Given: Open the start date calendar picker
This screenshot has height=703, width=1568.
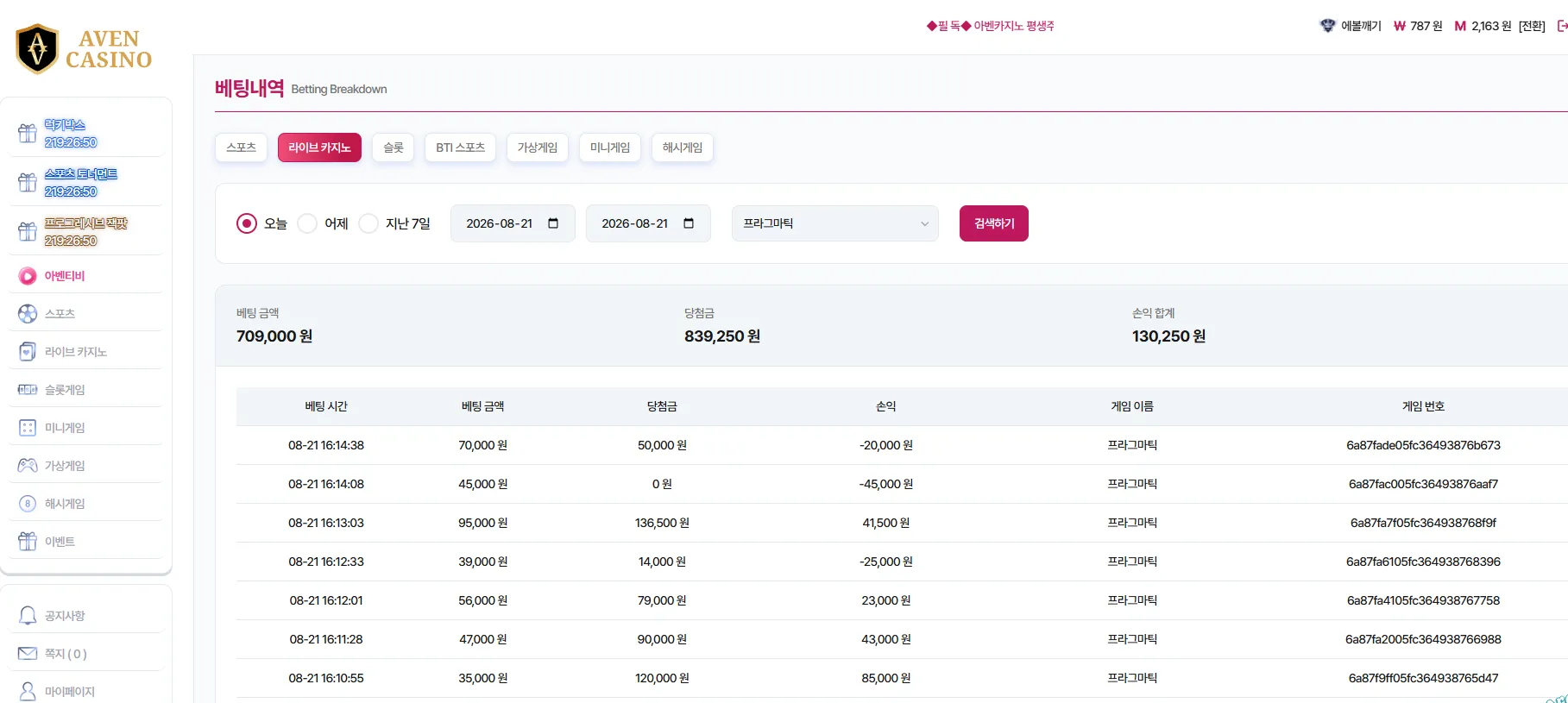Looking at the screenshot, I should point(553,223).
